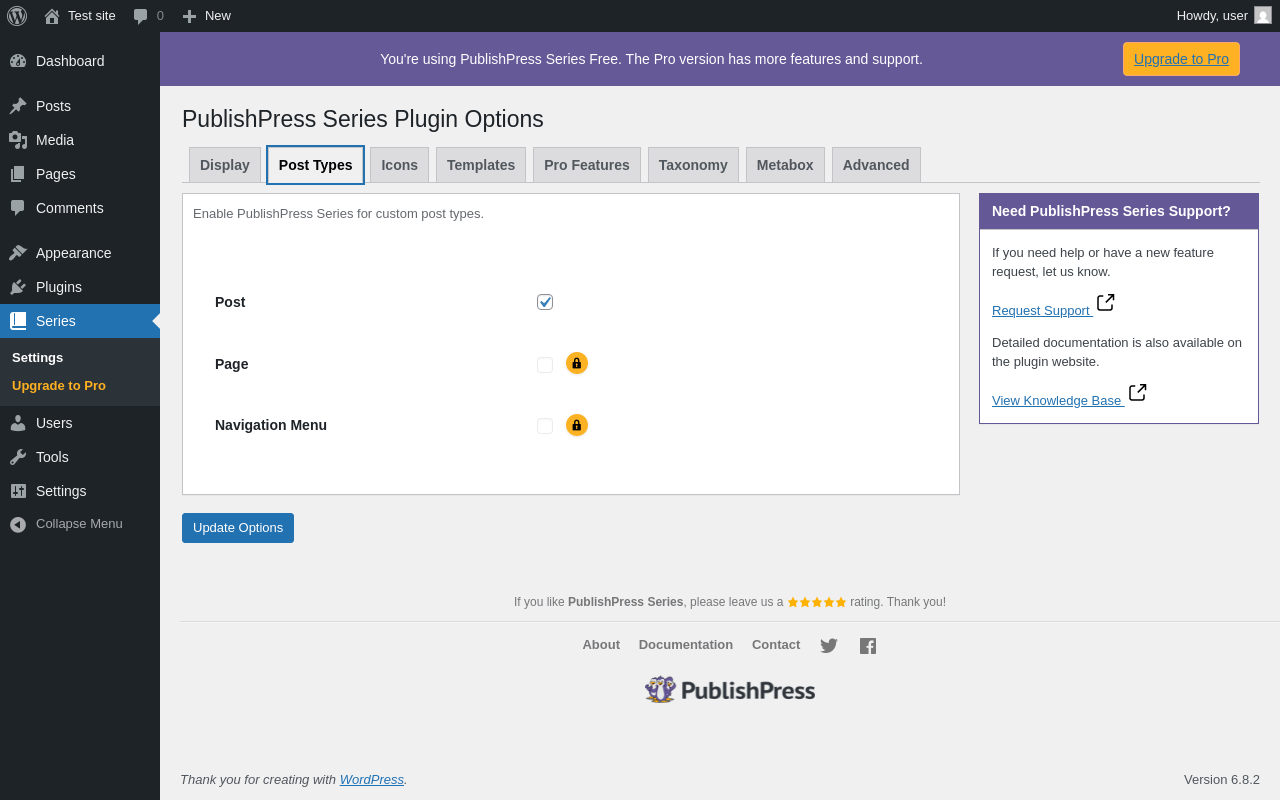1280x800 pixels.
Task: Uncheck the Post checkbox
Action: [545, 302]
